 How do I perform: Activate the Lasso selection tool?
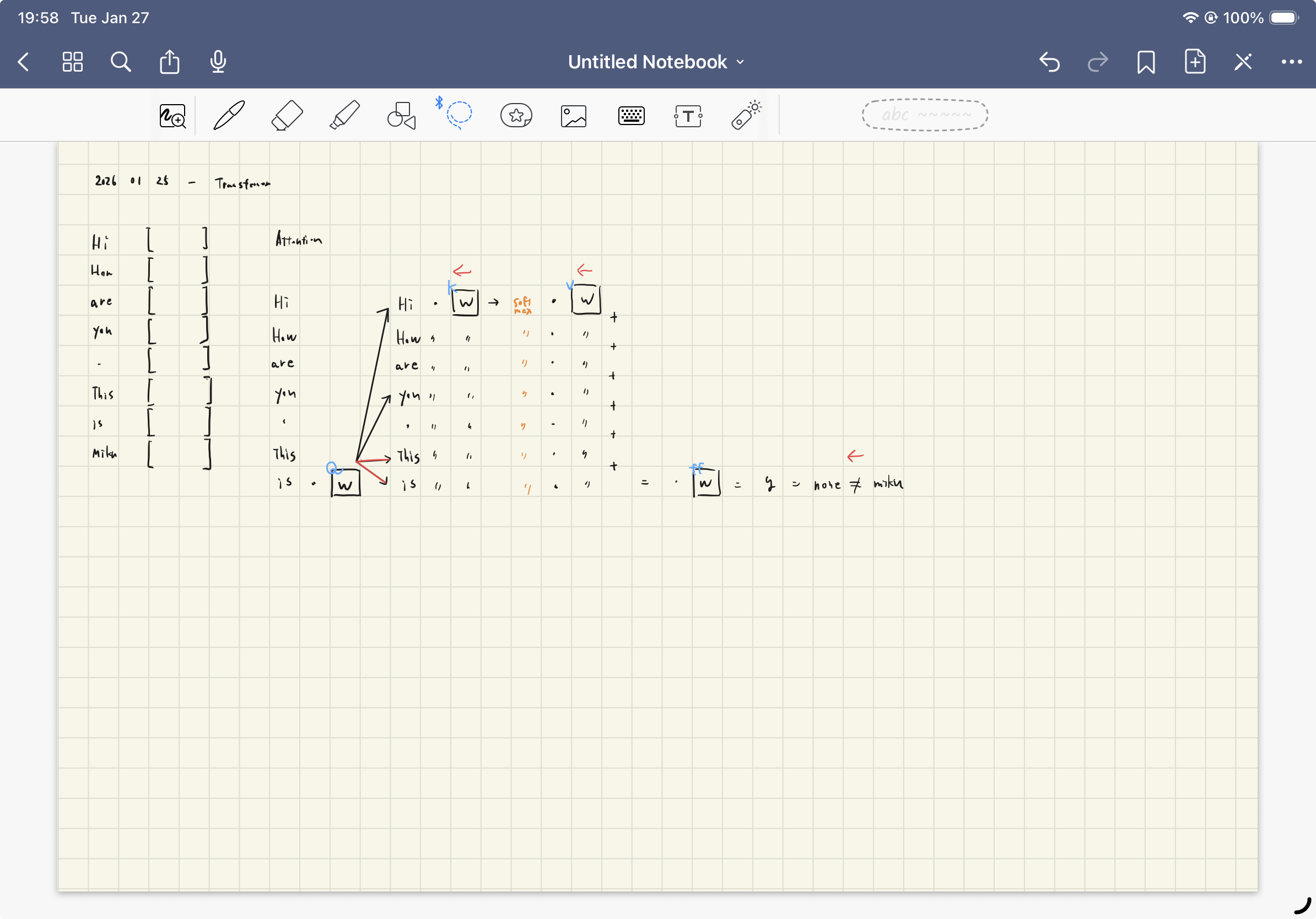coord(459,114)
